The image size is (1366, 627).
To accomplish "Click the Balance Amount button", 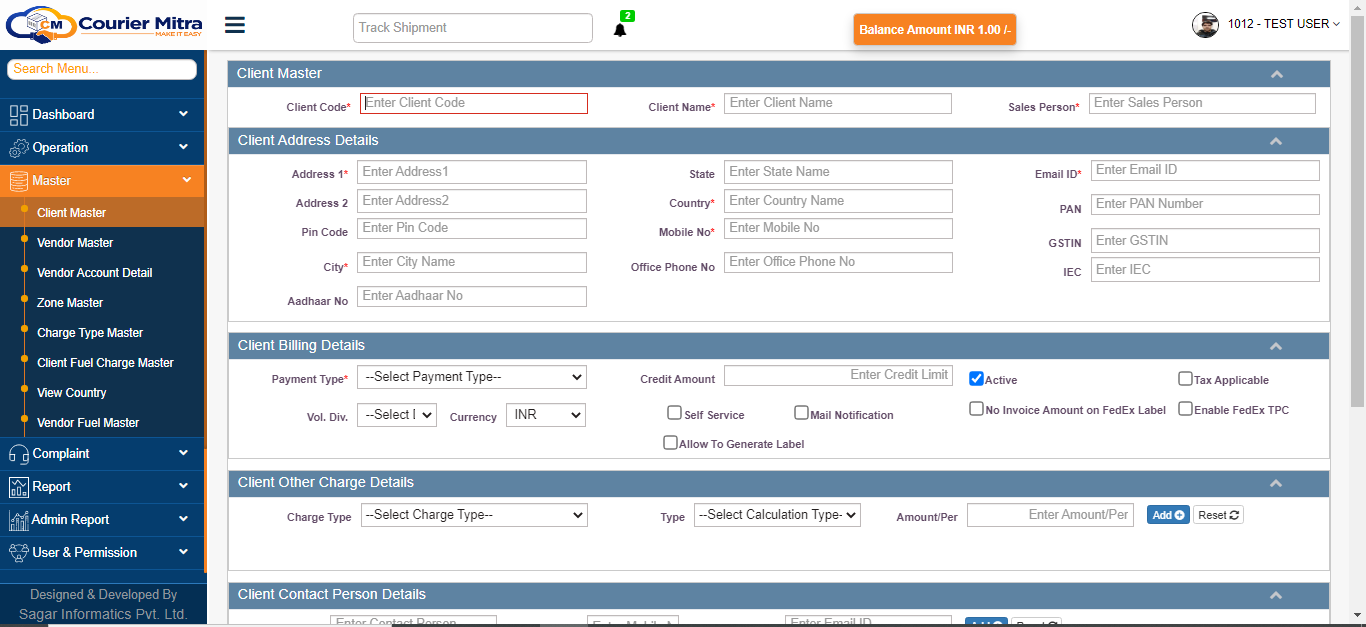I will coord(934,30).
